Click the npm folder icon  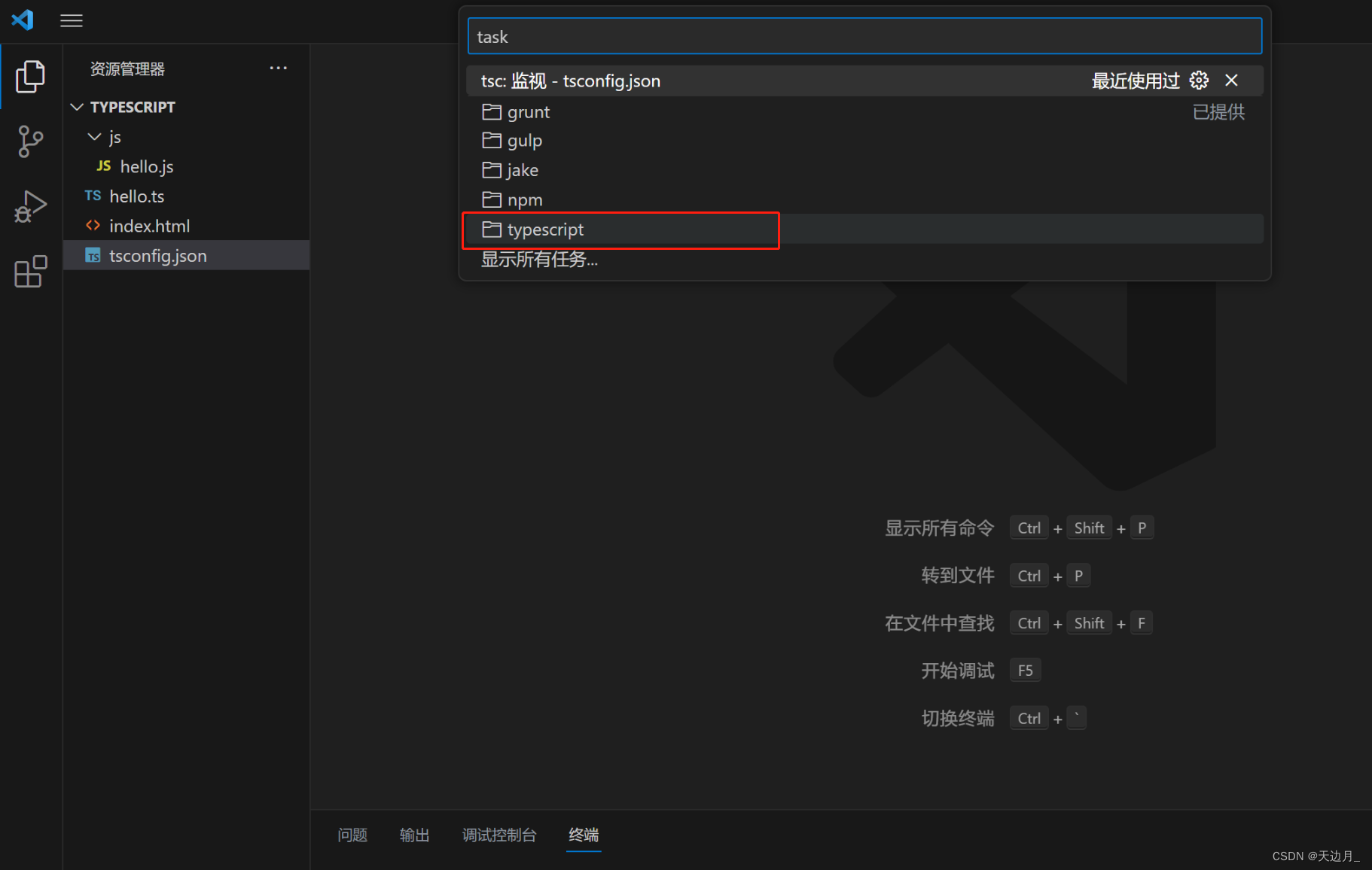492,199
